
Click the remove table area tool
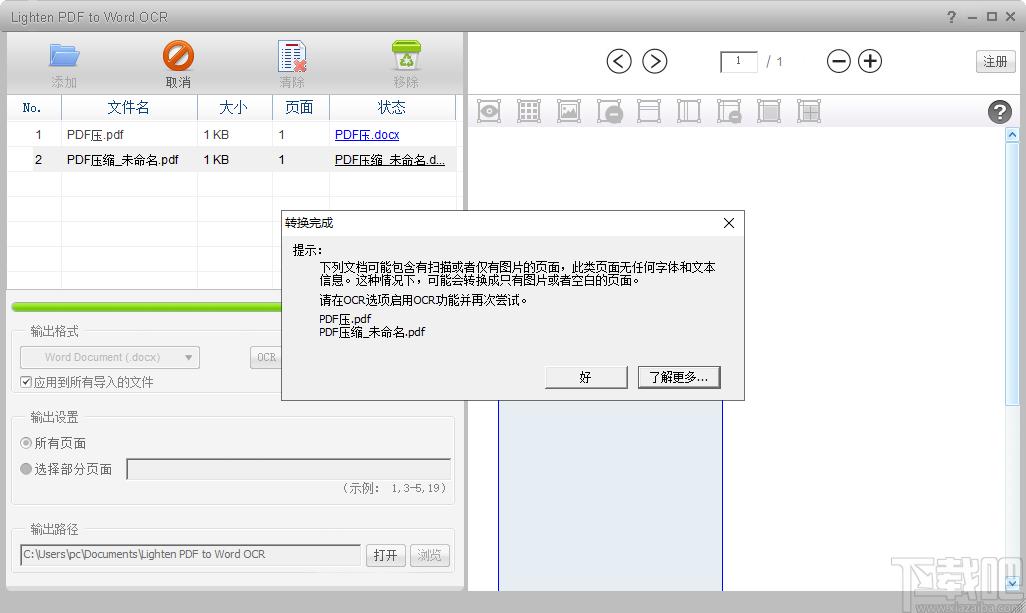click(609, 111)
